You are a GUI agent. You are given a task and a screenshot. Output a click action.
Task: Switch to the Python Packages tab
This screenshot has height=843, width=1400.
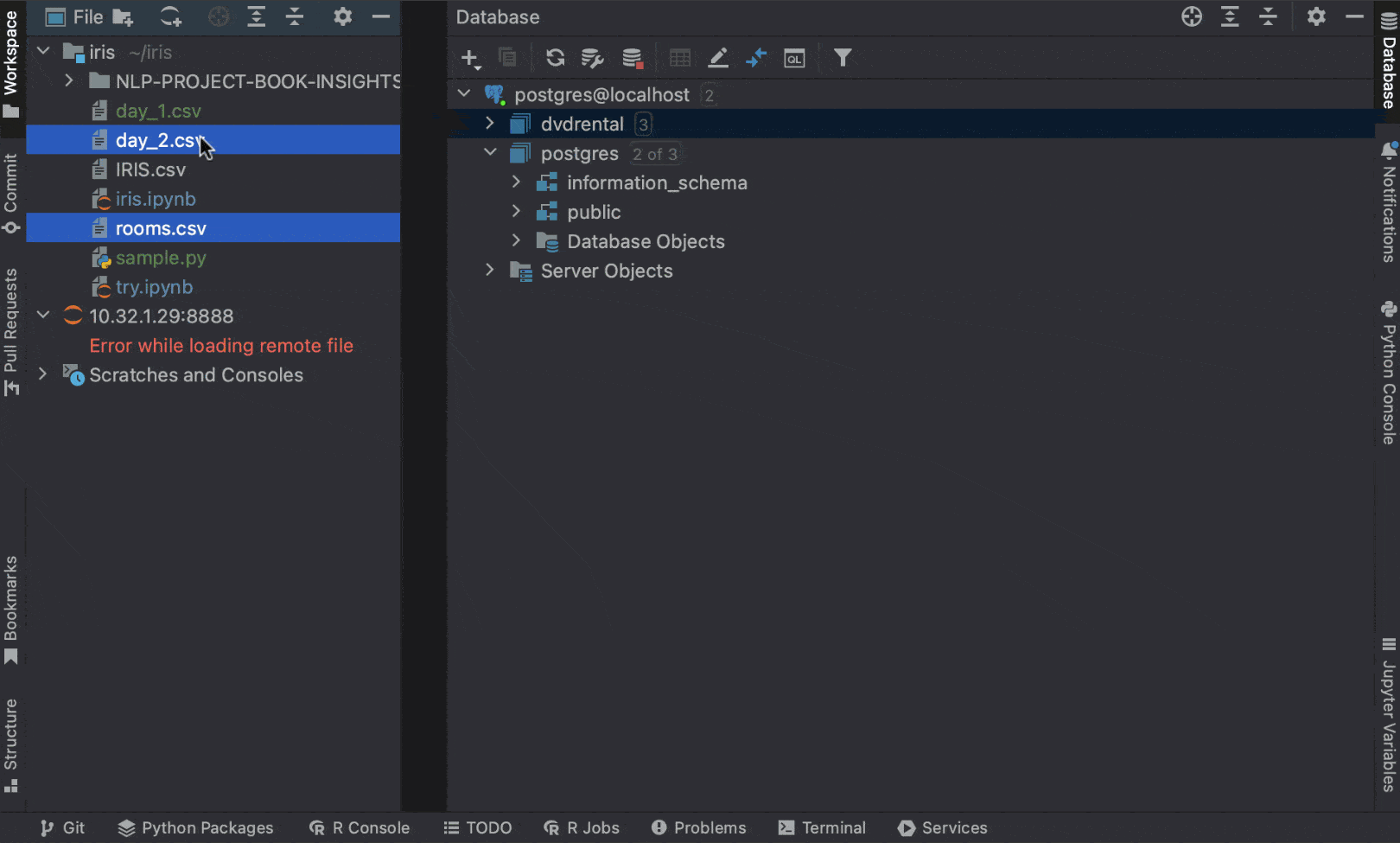coord(196,827)
